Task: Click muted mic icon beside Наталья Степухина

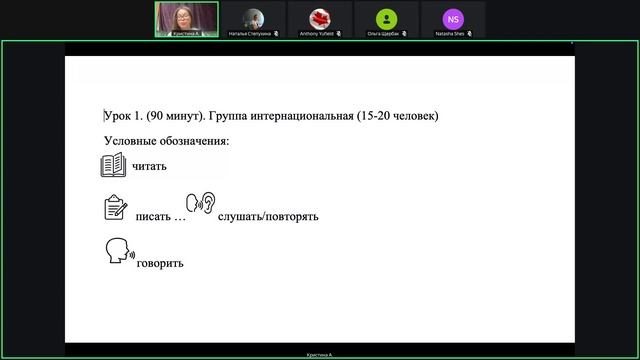Action: 276,34
